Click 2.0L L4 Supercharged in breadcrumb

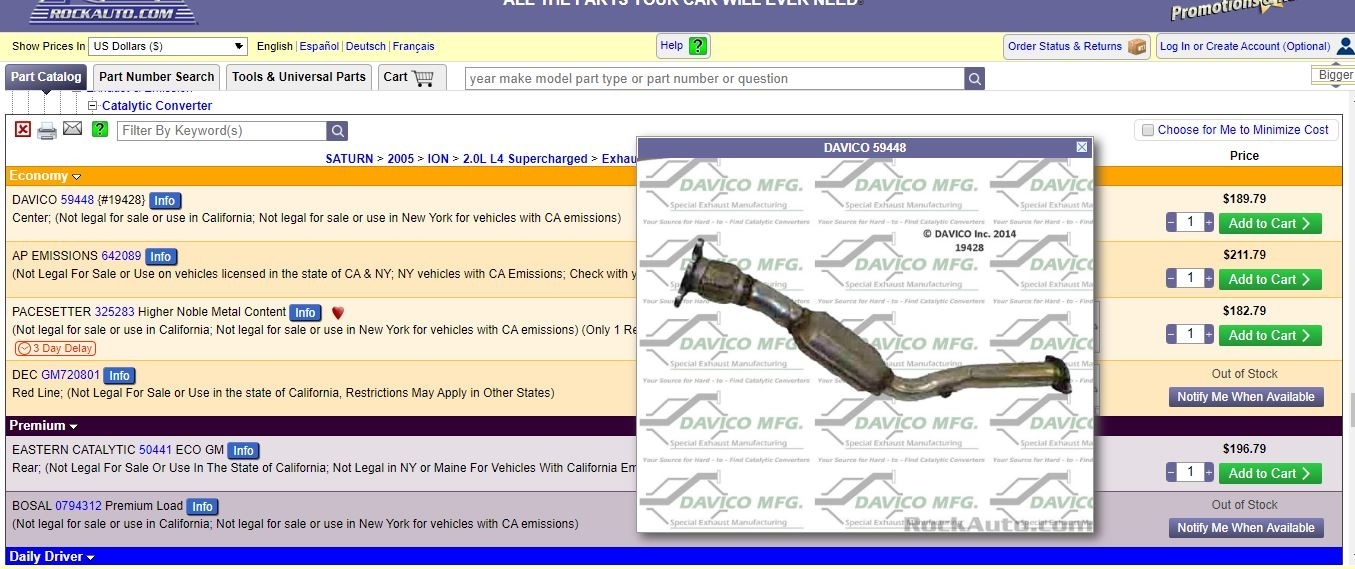[525, 159]
